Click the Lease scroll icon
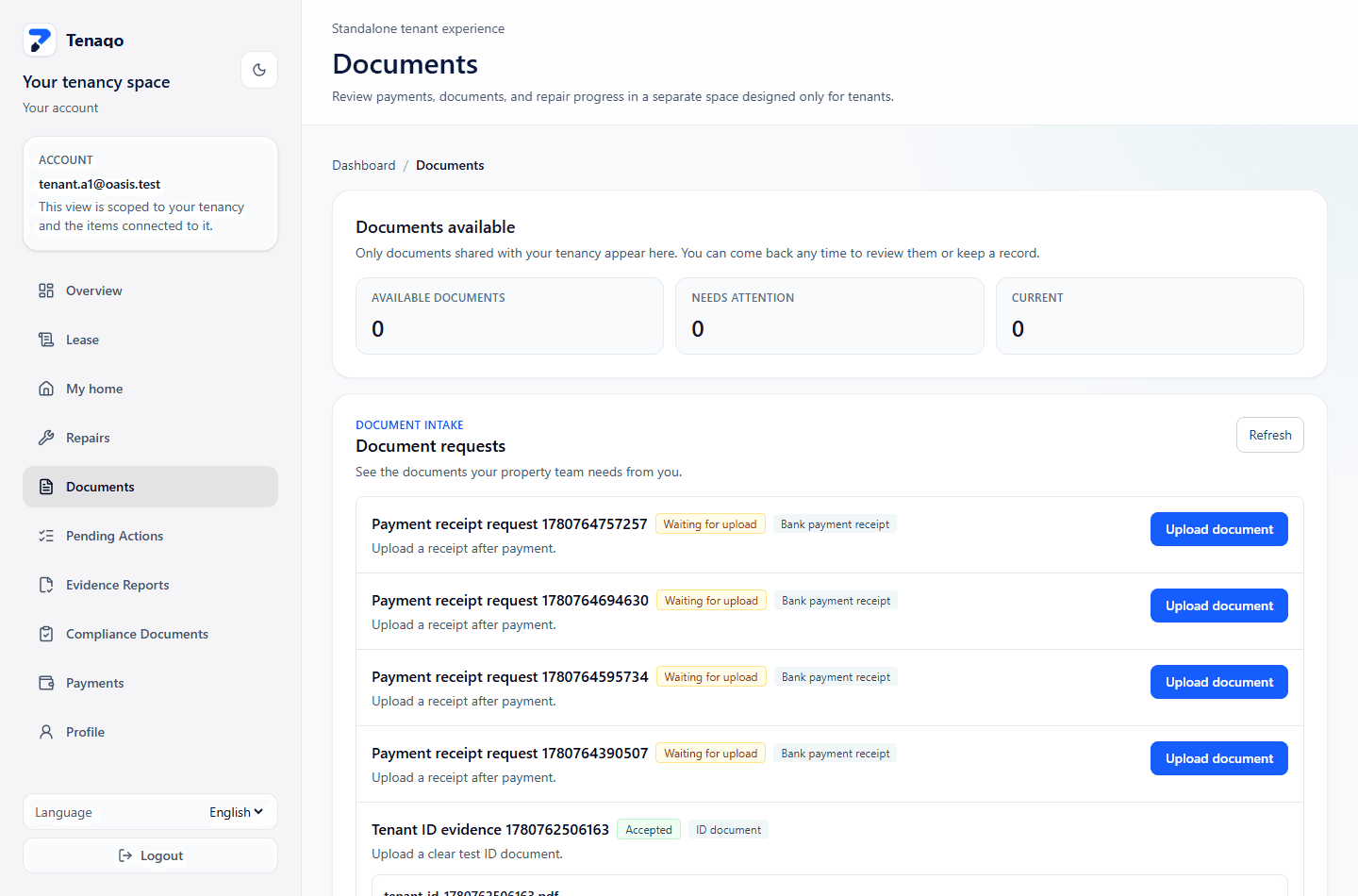 click(46, 340)
